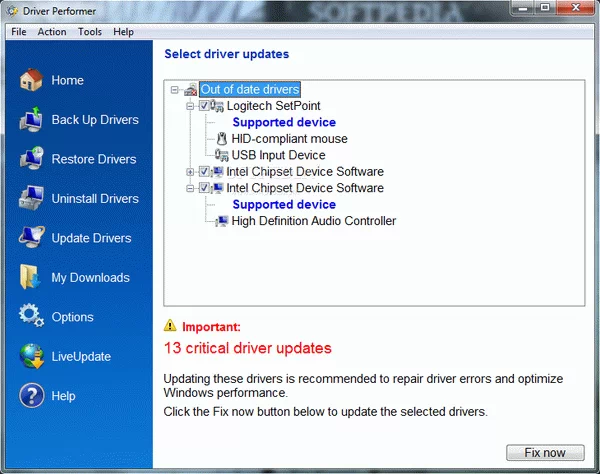The image size is (600, 474).
Task: Click the Options gears icon
Action: pyautogui.click(x=31, y=316)
